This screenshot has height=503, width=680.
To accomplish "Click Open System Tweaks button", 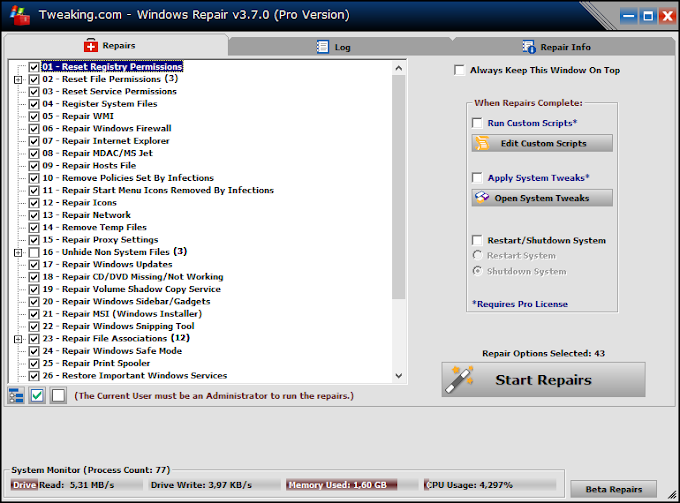I will tap(542, 198).
